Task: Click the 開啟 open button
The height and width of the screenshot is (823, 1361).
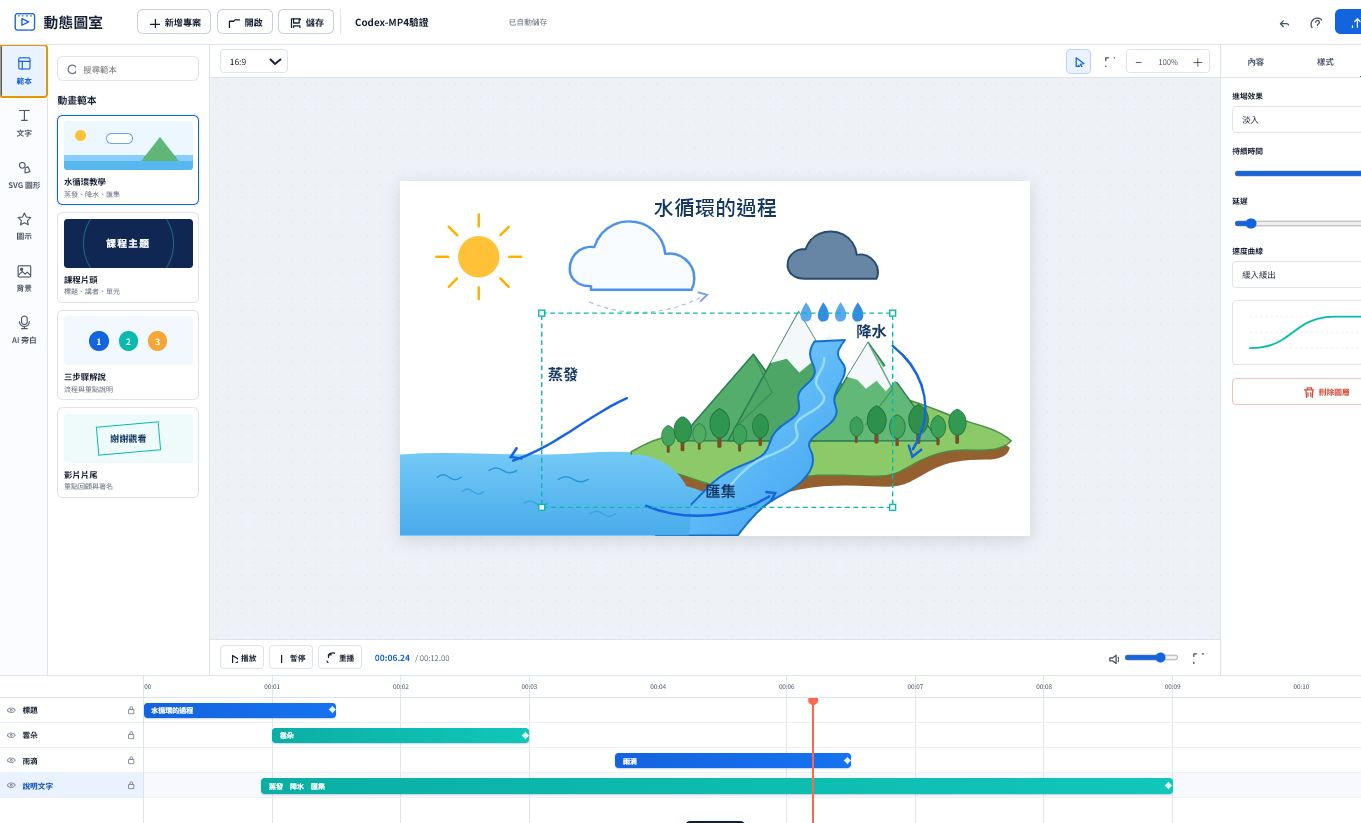Action: (244, 22)
